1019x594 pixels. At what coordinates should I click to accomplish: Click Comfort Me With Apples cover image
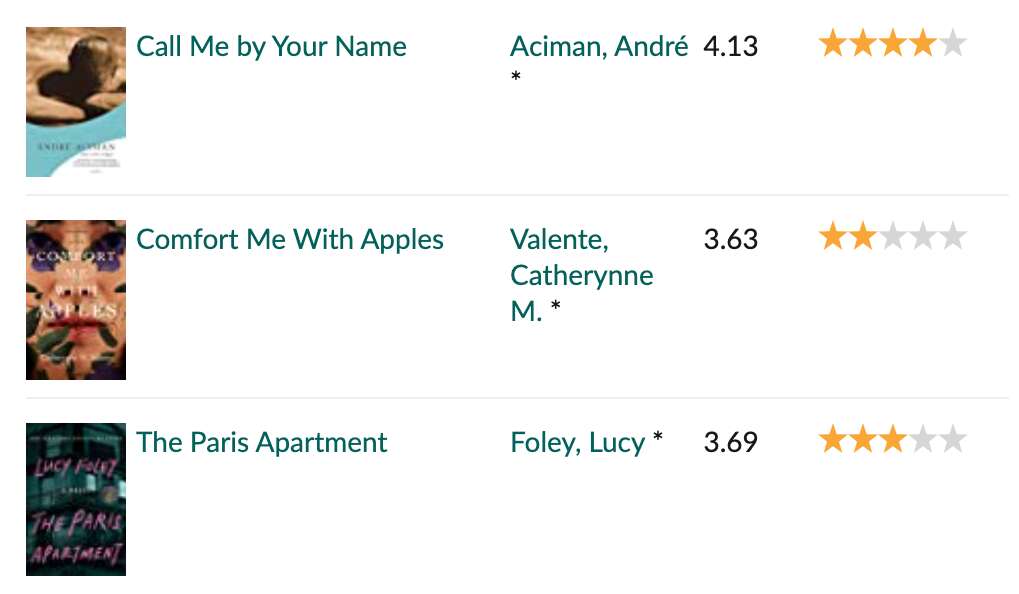pyautogui.click(x=76, y=300)
